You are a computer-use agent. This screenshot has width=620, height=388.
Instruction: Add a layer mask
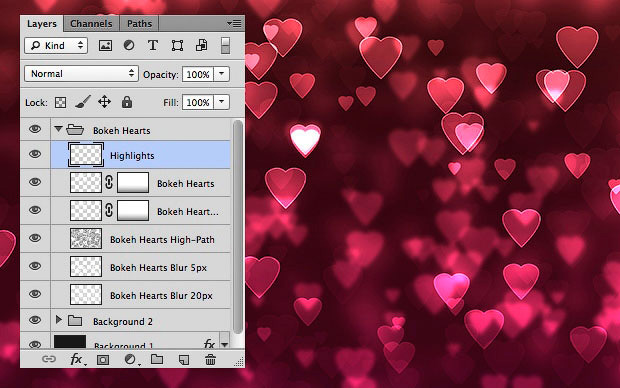click(103, 360)
